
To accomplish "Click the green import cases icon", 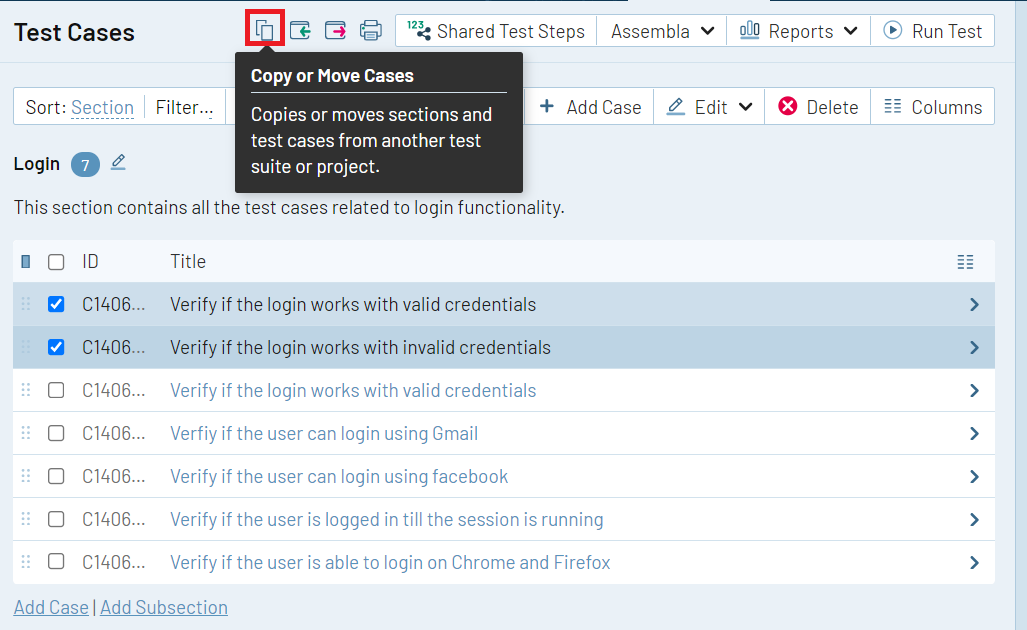I will [x=300, y=31].
